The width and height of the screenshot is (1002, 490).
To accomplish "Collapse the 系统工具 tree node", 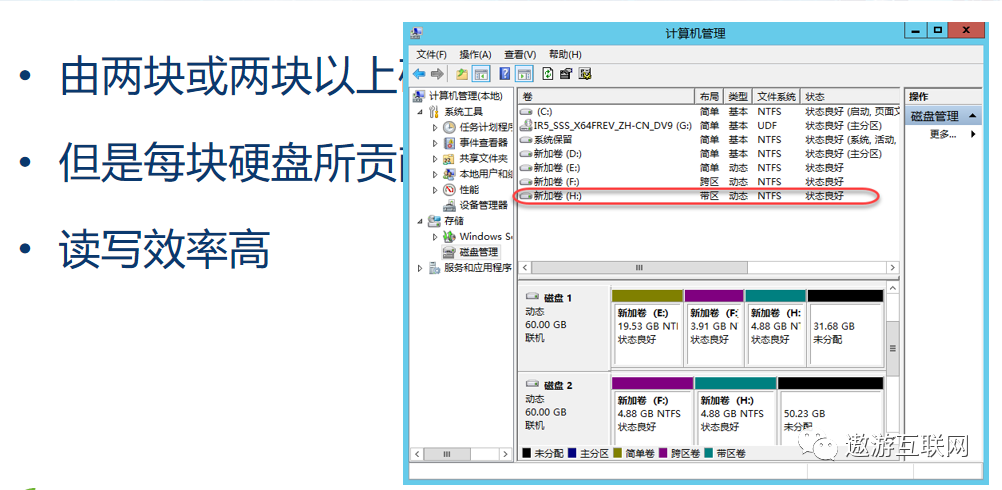I will 420,112.
